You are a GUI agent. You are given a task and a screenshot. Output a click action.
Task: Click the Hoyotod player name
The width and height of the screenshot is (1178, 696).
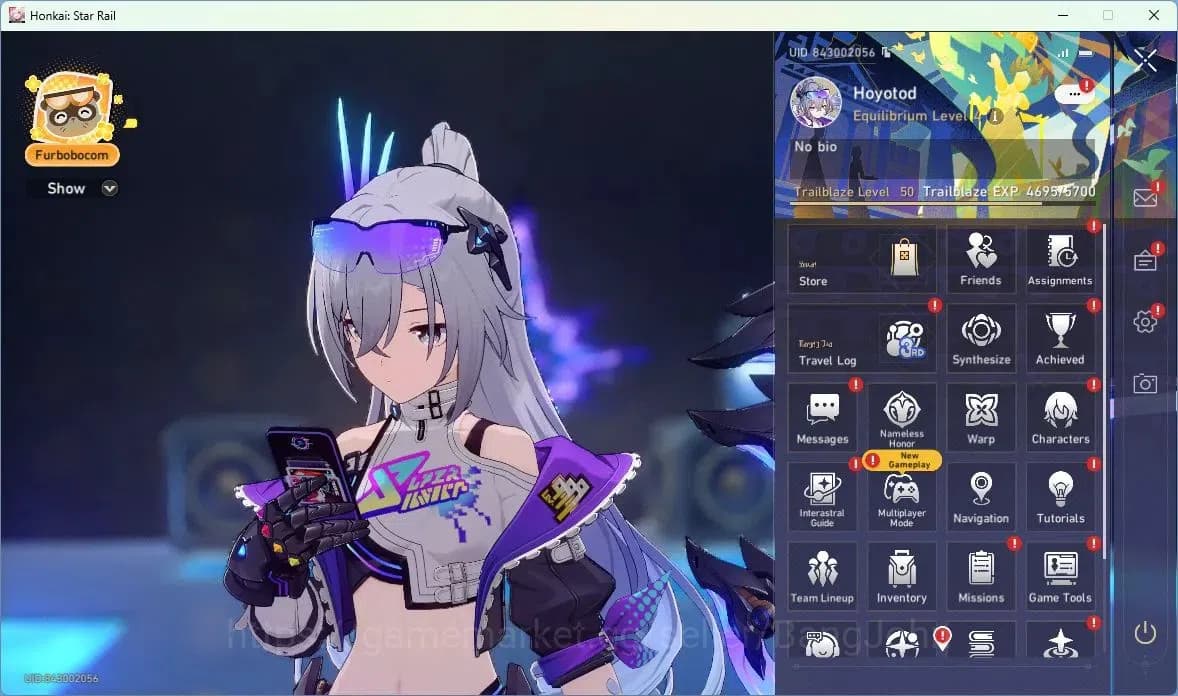click(x=884, y=93)
